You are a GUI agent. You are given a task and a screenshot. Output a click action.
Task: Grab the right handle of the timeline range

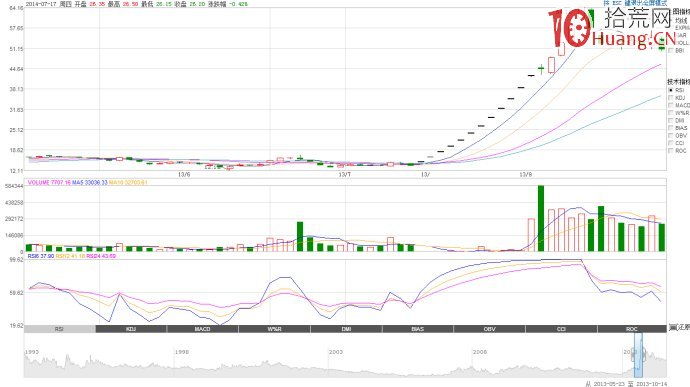point(643,354)
